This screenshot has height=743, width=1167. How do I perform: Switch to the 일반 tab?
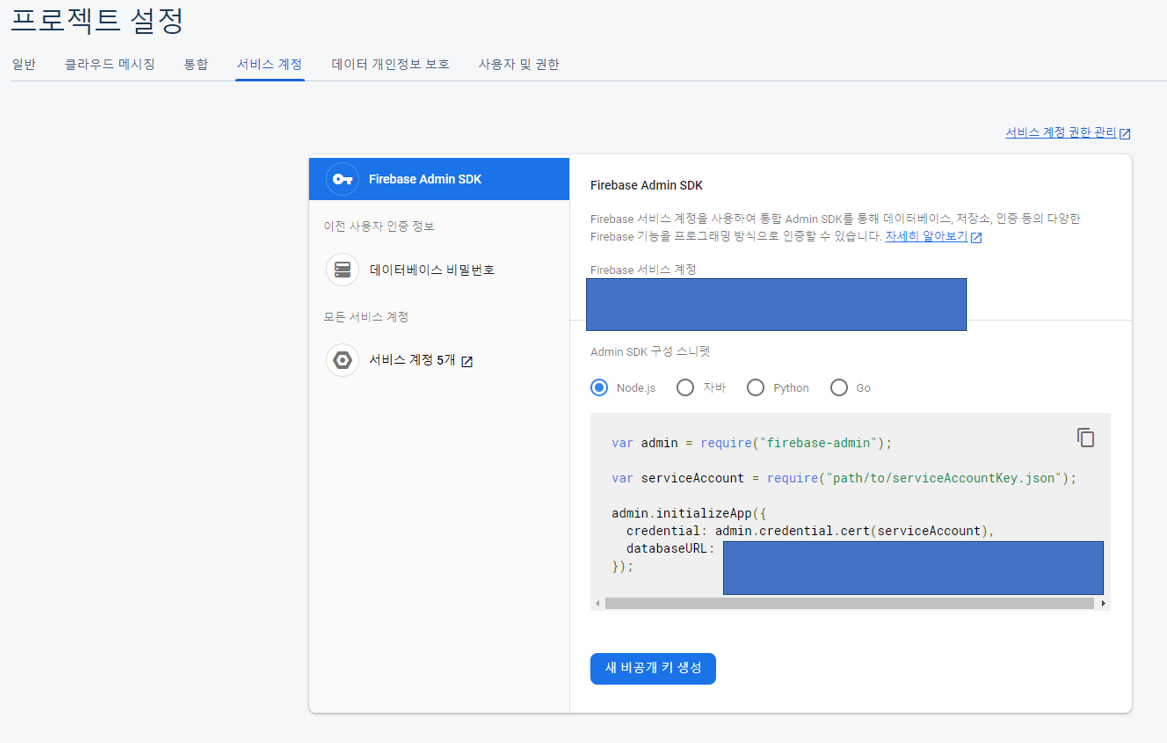[24, 64]
